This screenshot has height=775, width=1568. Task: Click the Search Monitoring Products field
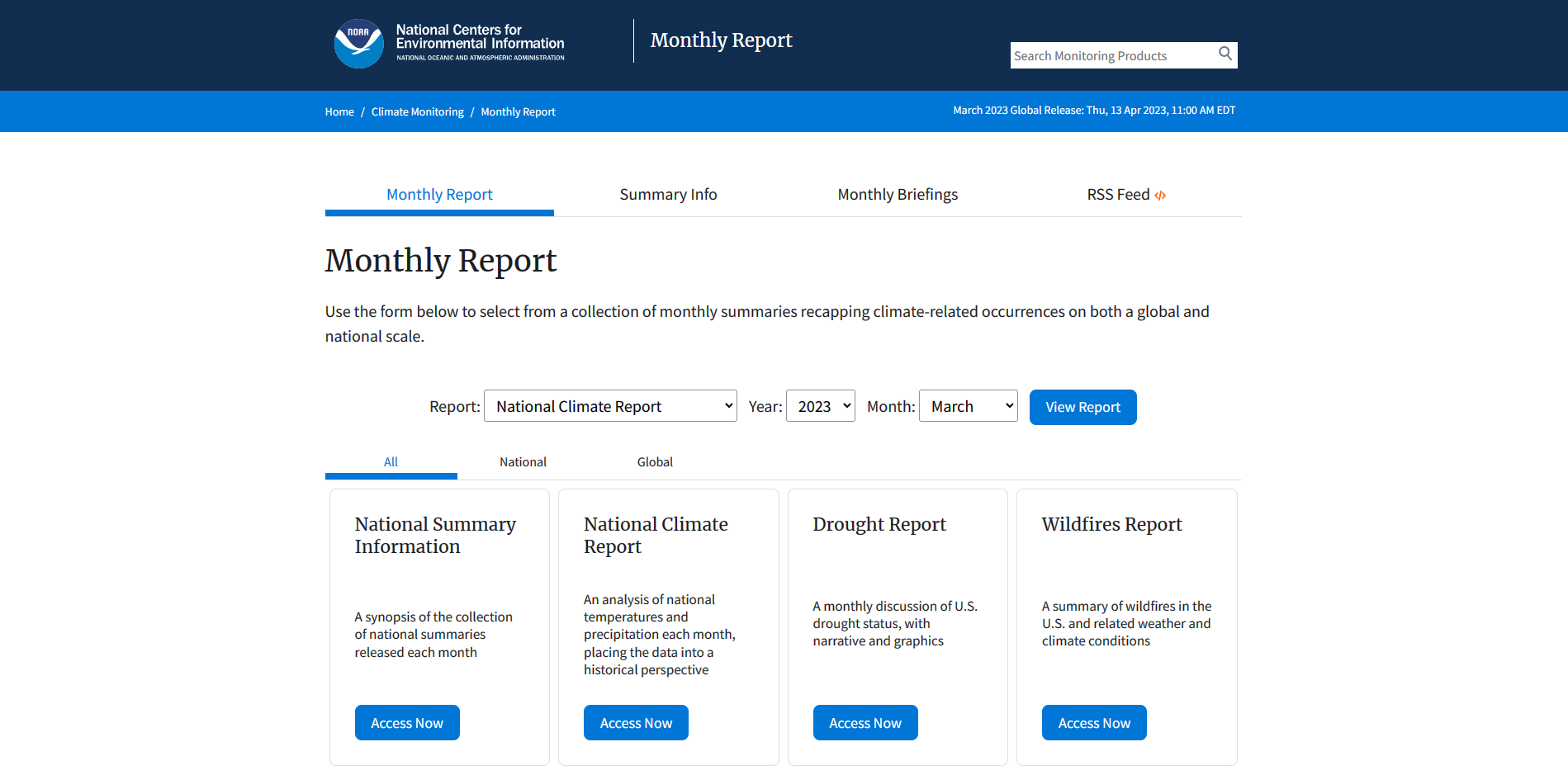point(1113,55)
